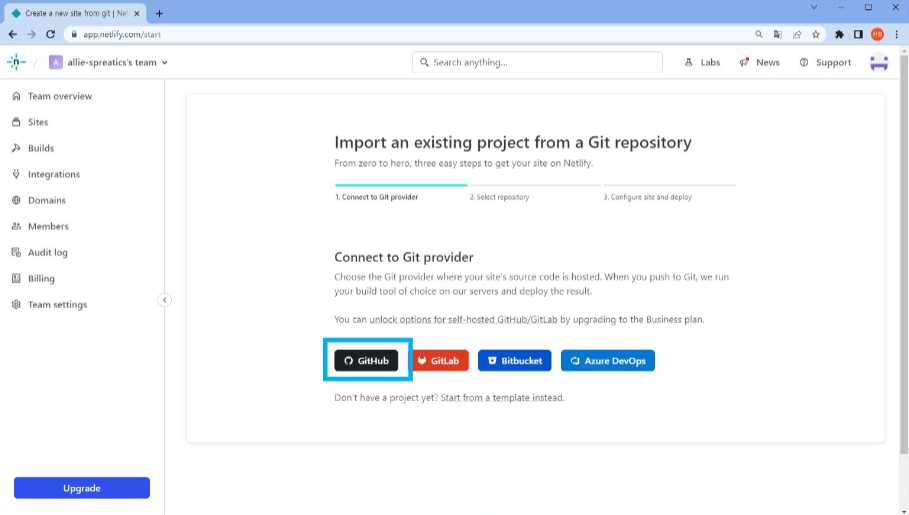Viewport: 909px width, 515px height.
Task: Open the user avatar menu
Action: click(879, 62)
